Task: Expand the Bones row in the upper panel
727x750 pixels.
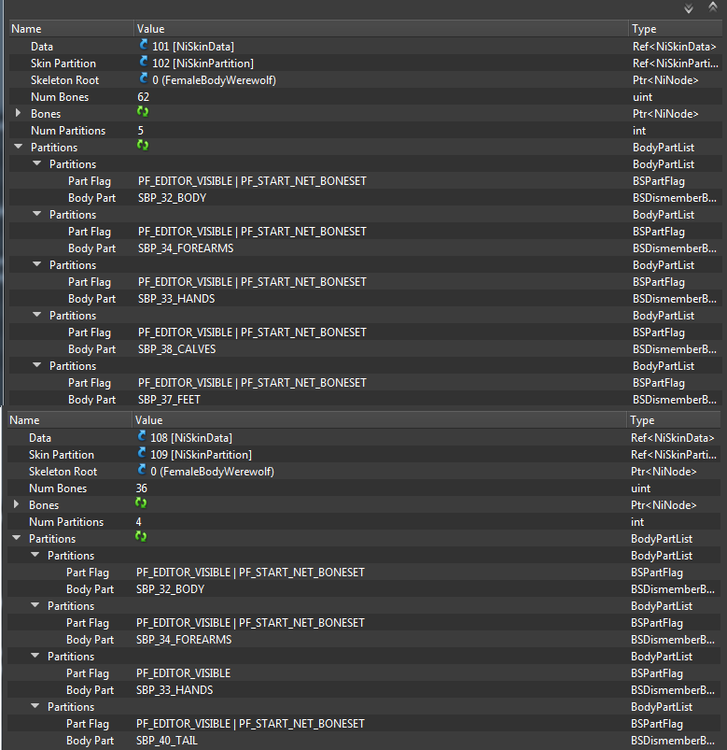Action: pyautogui.click(x=18, y=113)
